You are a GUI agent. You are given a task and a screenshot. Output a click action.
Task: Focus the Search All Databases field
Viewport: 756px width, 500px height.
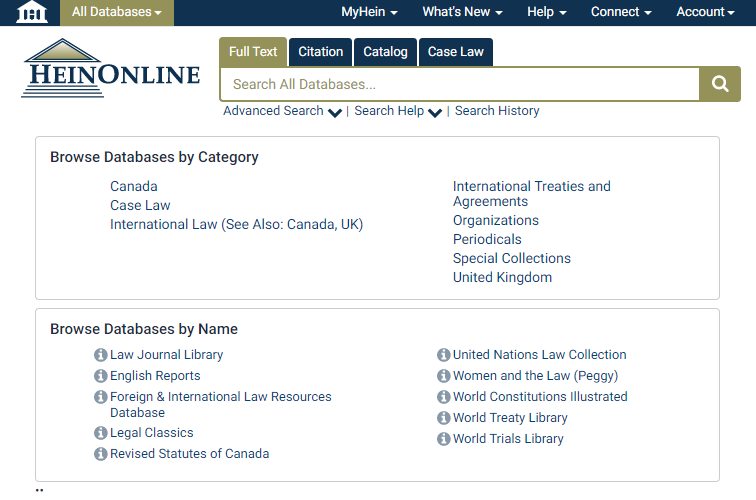460,84
